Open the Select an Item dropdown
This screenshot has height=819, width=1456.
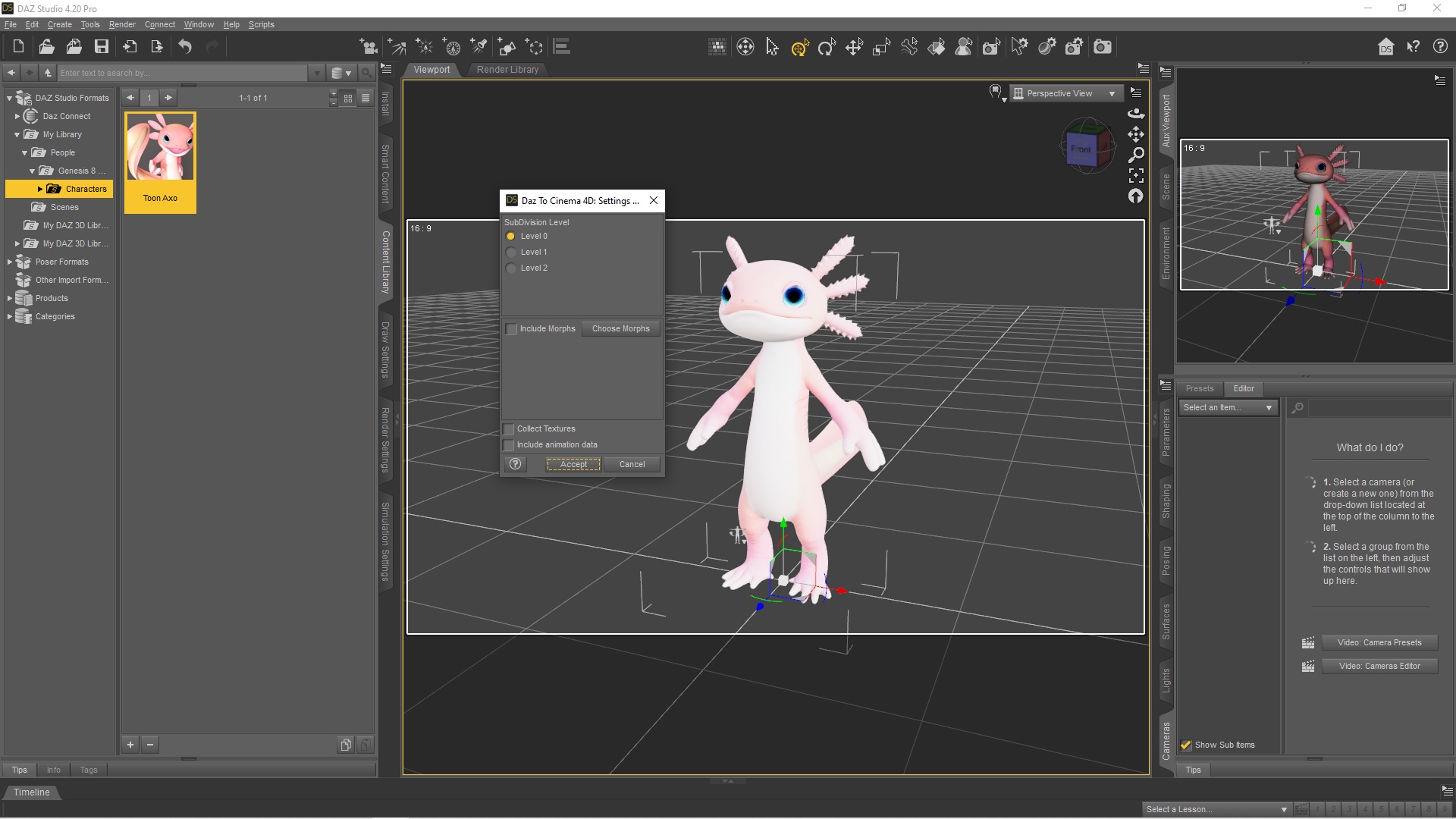click(x=1228, y=408)
